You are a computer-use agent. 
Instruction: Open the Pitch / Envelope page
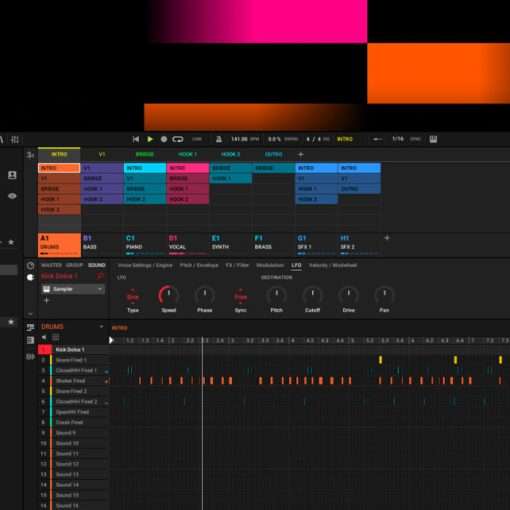click(x=199, y=265)
